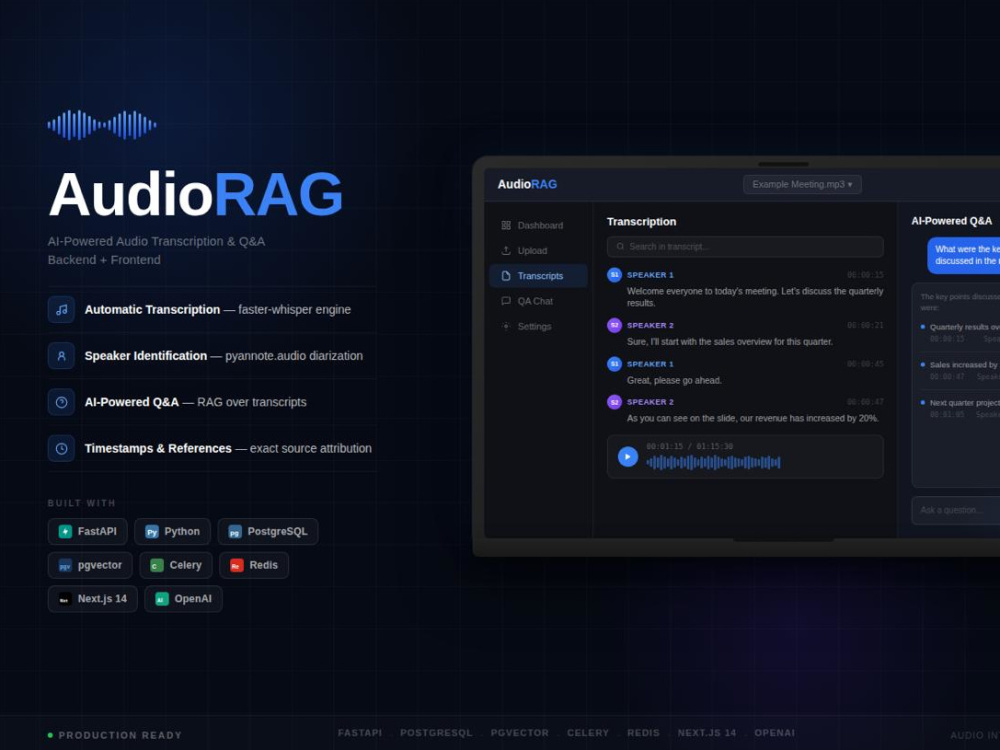
Task: Click the search magnifier icon in transcript box
Action: [x=620, y=247]
